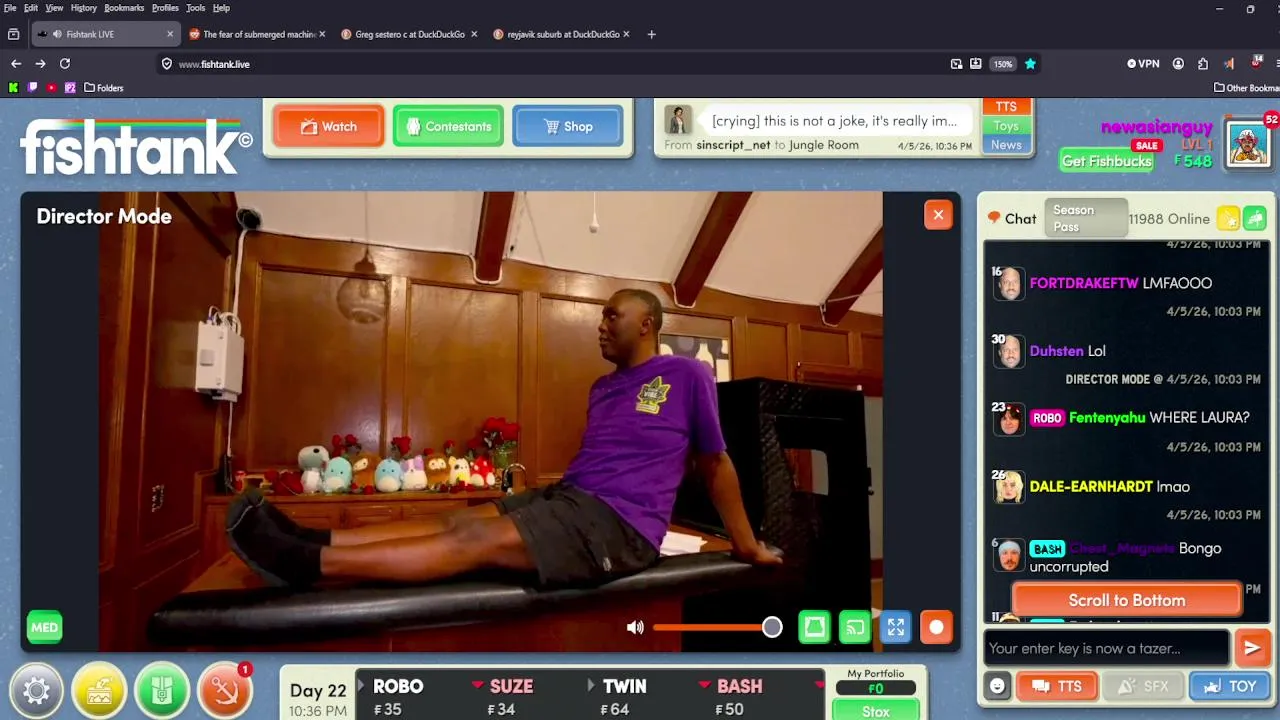
Task: Select the TWIN stock ticker
Action: click(624, 697)
